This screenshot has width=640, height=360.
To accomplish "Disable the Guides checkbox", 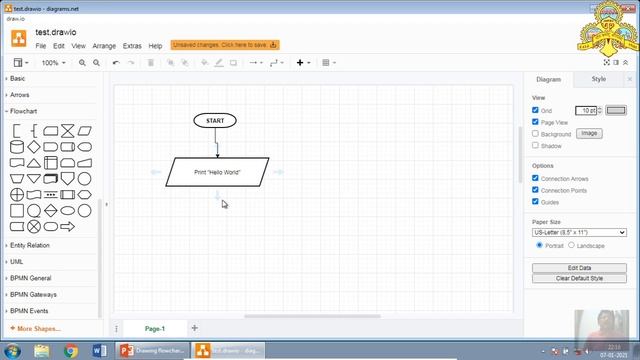I will (x=535, y=202).
